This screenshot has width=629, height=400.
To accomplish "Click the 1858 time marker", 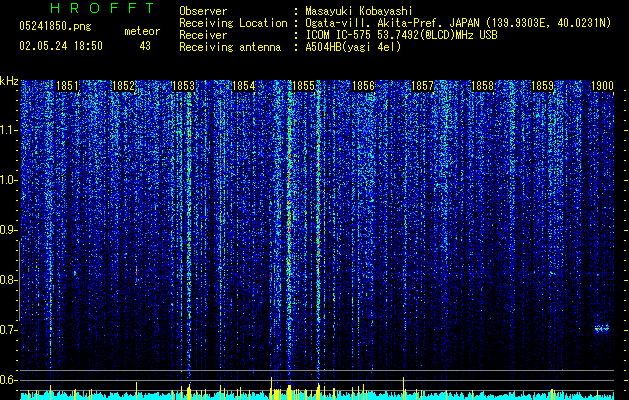I will 483,86.
